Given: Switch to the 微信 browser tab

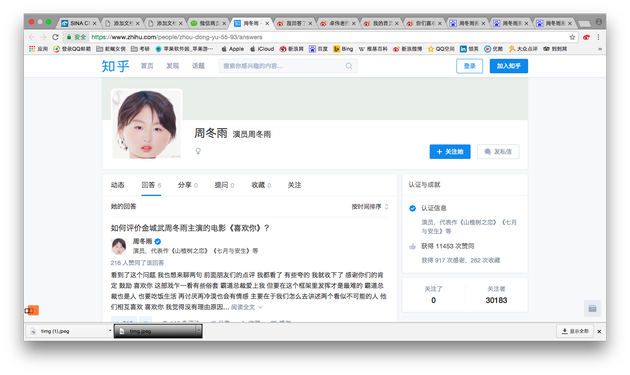Looking at the screenshot, I should click(x=207, y=23).
